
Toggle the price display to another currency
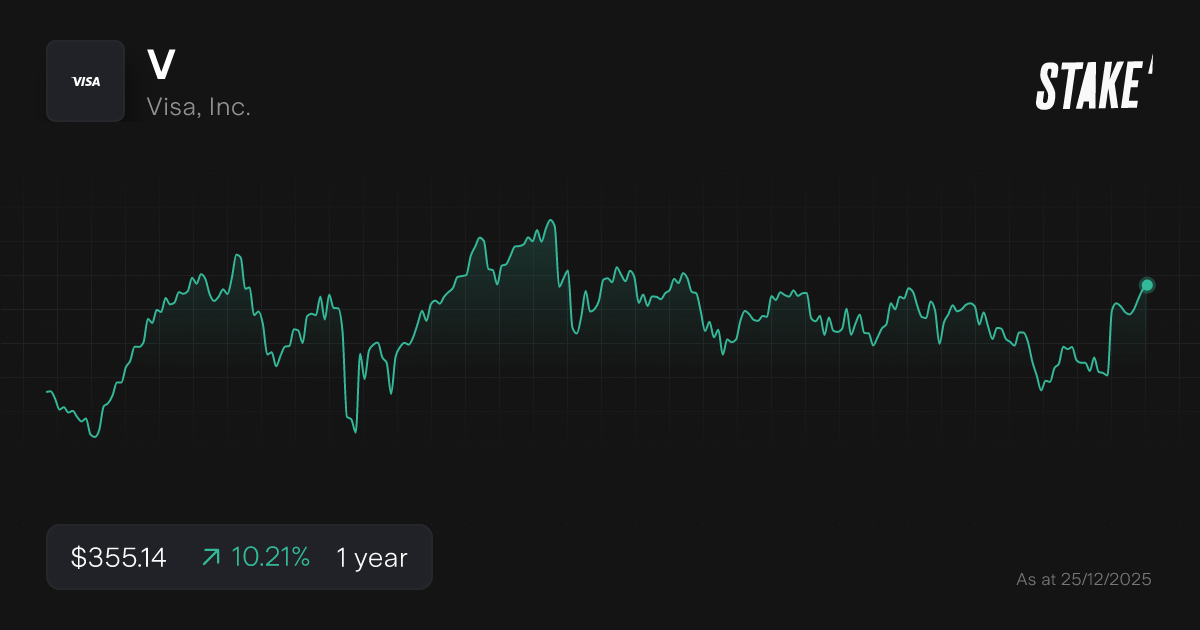click(118, 557)
